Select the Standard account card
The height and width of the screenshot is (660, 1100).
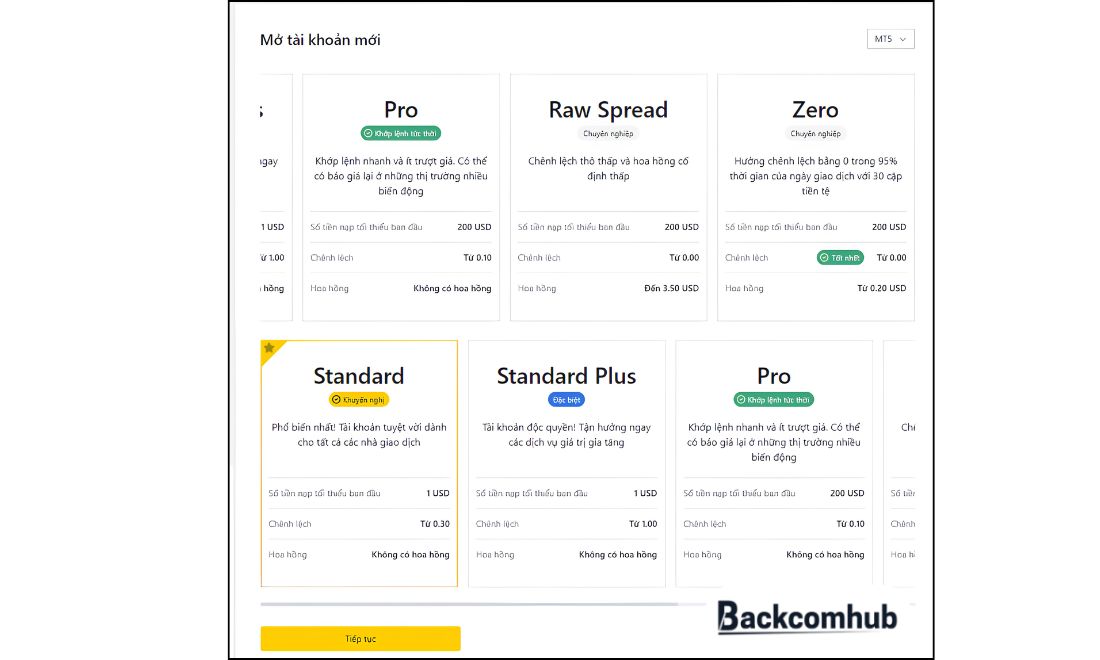(359, 463)
